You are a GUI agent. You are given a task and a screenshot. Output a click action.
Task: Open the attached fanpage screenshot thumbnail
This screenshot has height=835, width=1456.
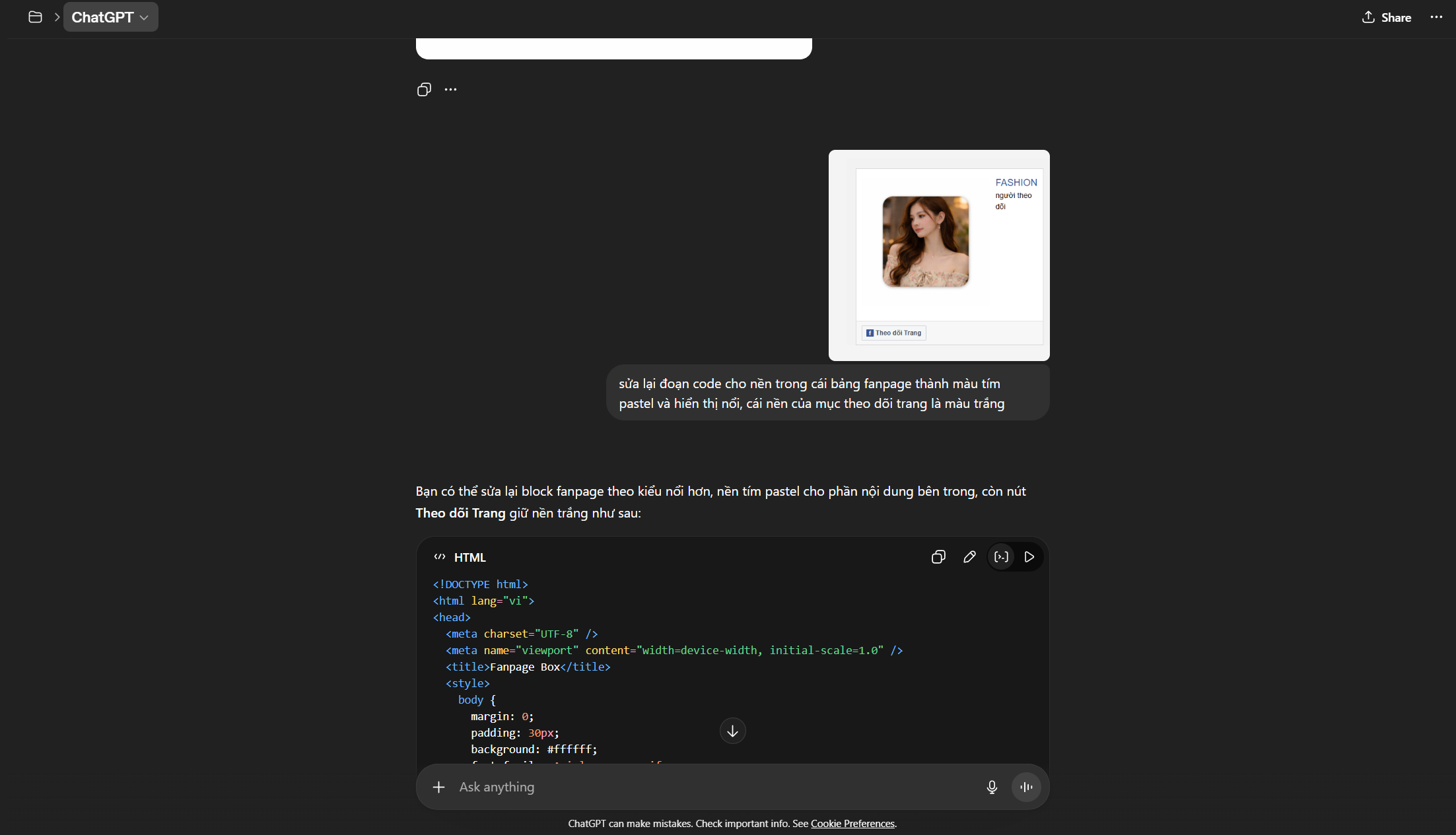938,255
